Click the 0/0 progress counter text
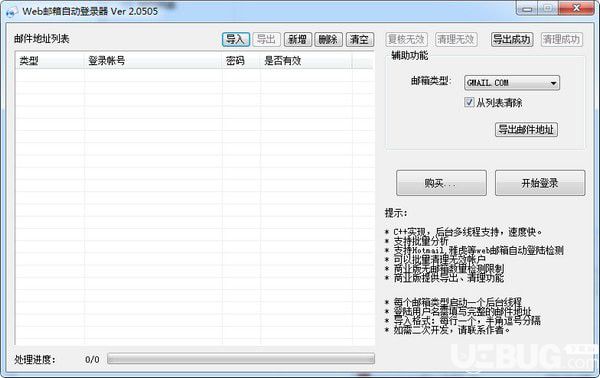Screen dimensions: 600x378 click(x=92, y=359)
